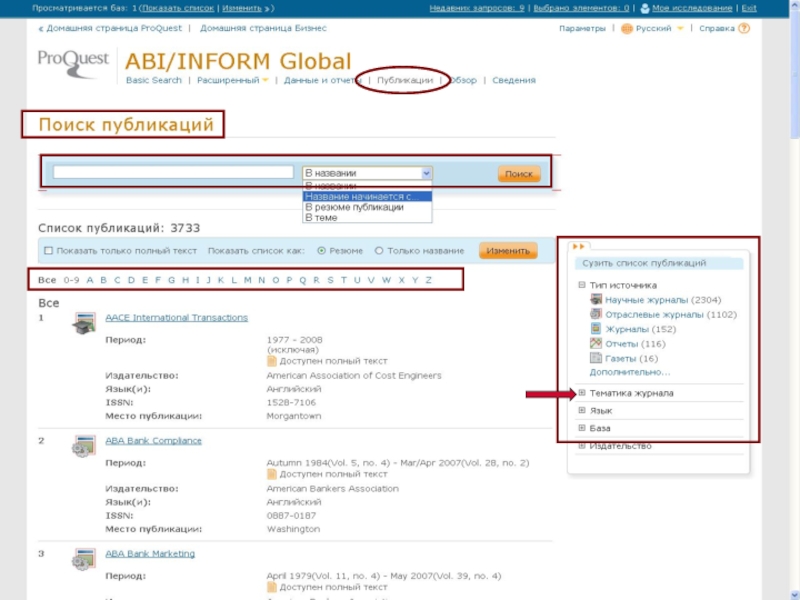
Task: Click the publication search text field
Action: (x=173, y=172)
